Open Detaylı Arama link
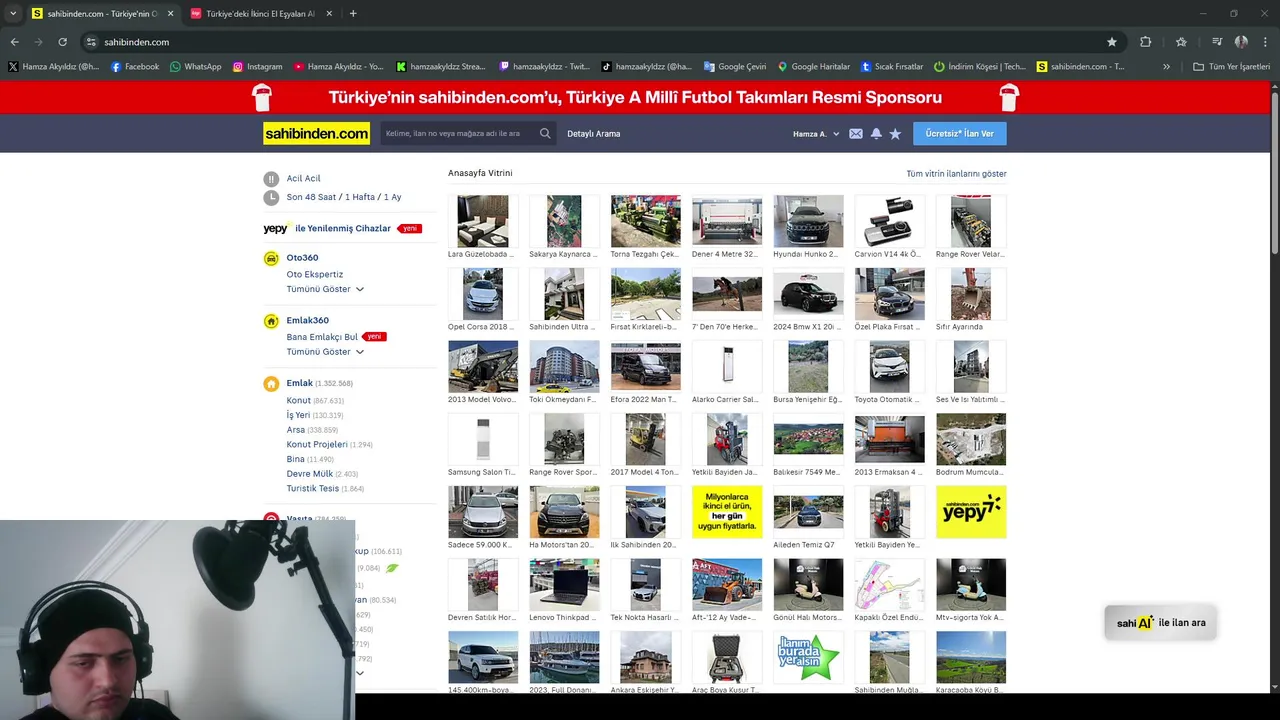This screenshot has width=1280, height=720. click(594, 134)
